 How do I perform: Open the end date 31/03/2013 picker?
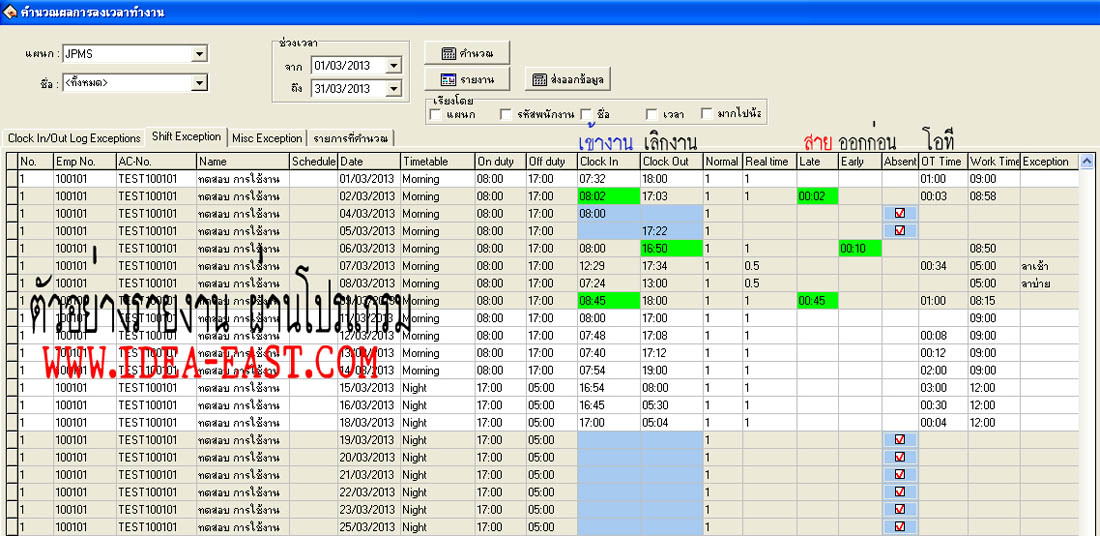(x=393, y=89)
